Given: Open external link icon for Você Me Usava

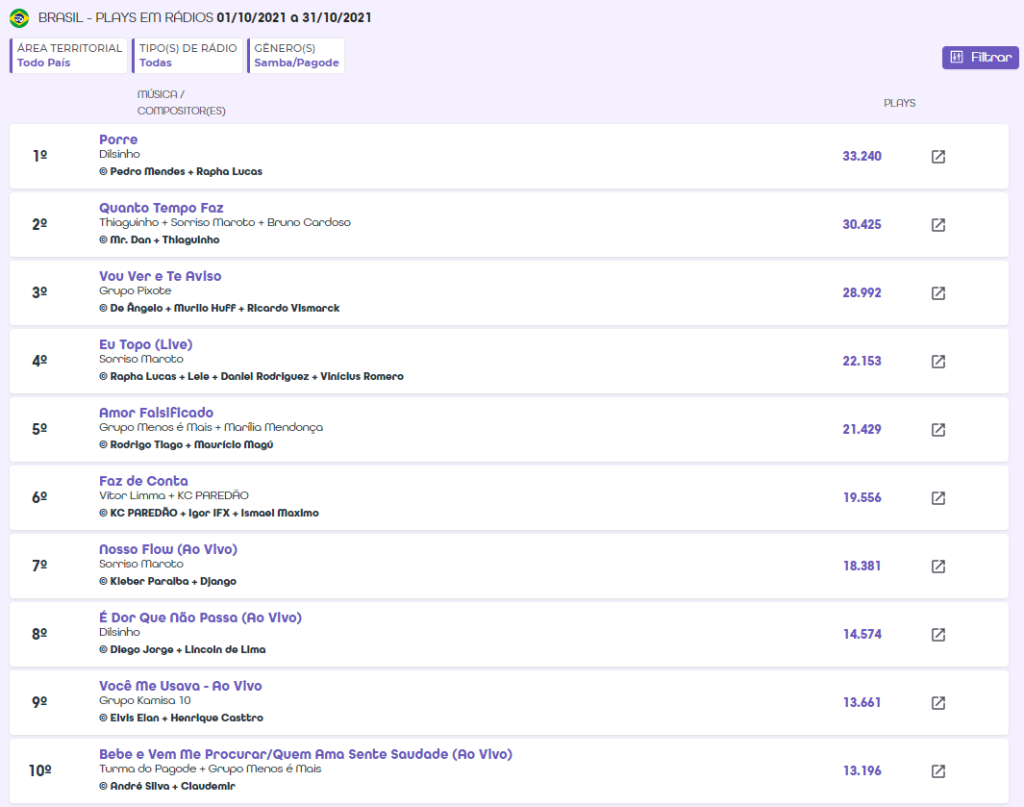Looking at the screenshot, I should [x=938, y=703].
